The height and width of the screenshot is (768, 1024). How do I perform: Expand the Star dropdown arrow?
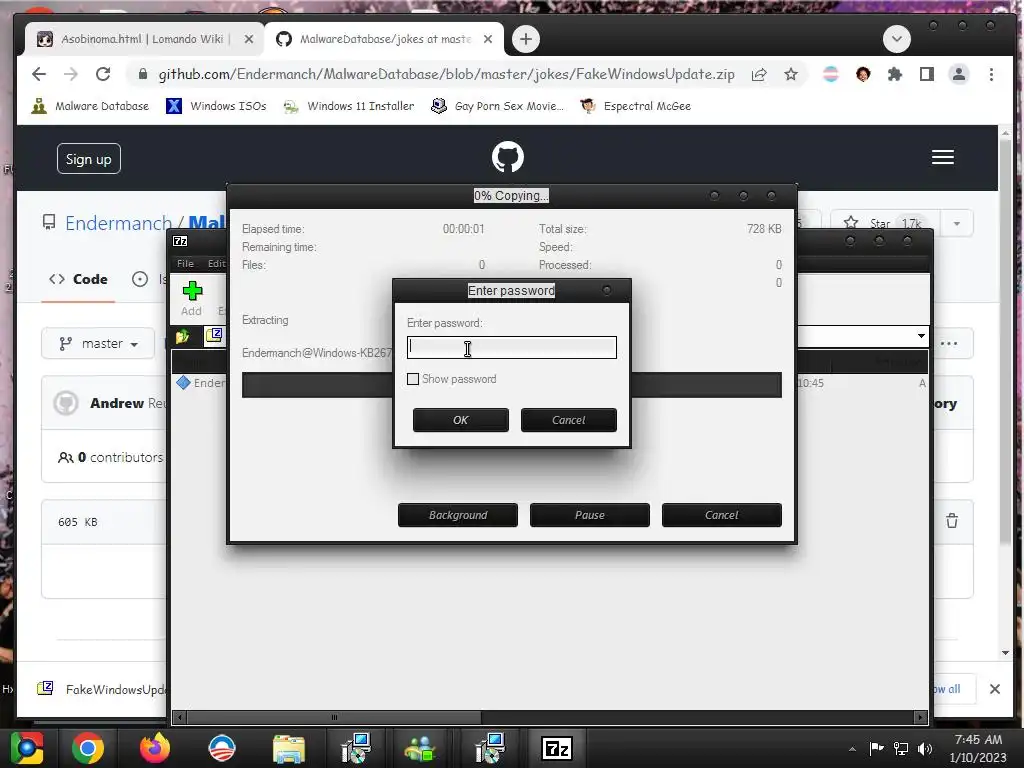(x=957, y=223)
